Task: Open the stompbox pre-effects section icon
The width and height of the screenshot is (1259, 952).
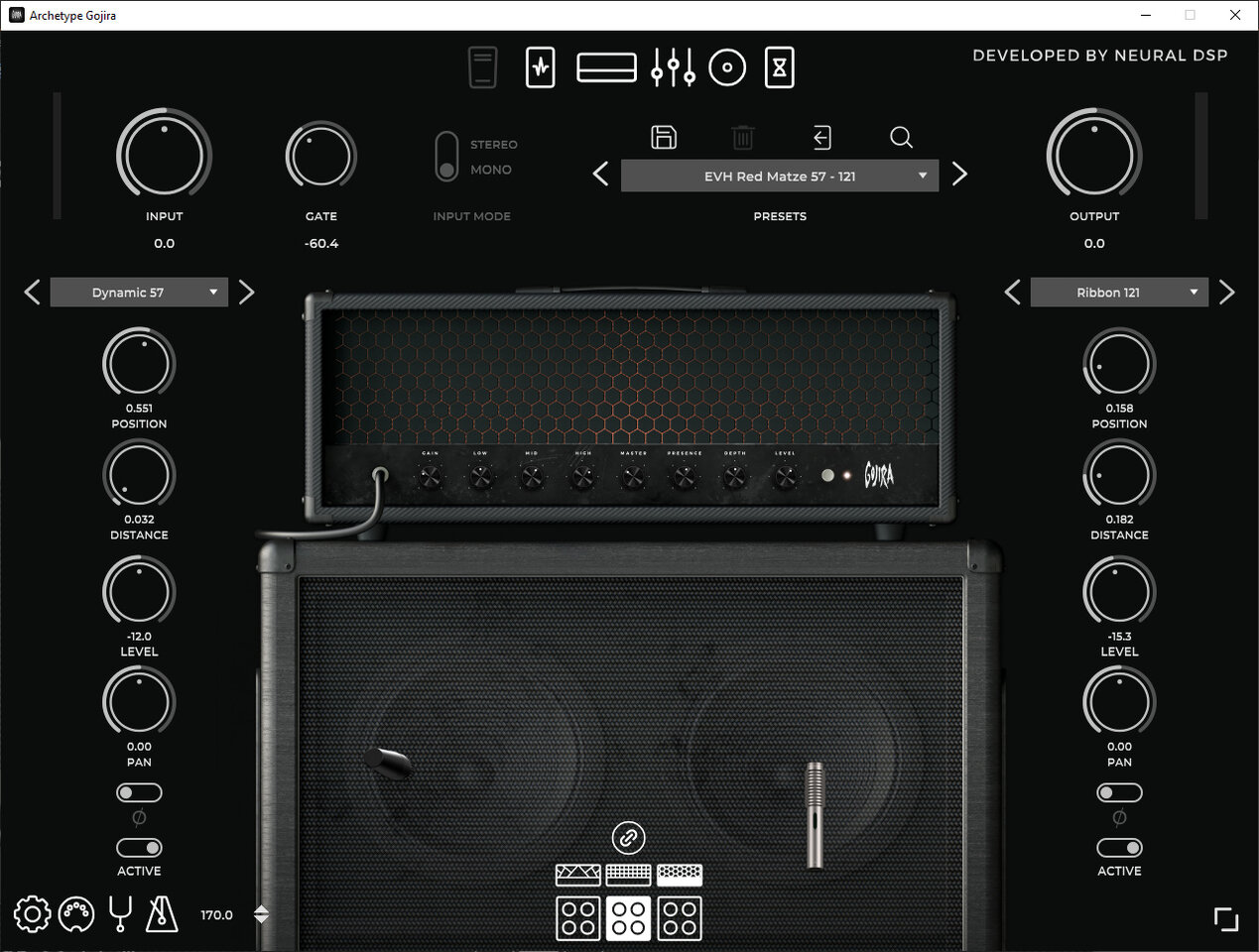Action: [540, 67]
